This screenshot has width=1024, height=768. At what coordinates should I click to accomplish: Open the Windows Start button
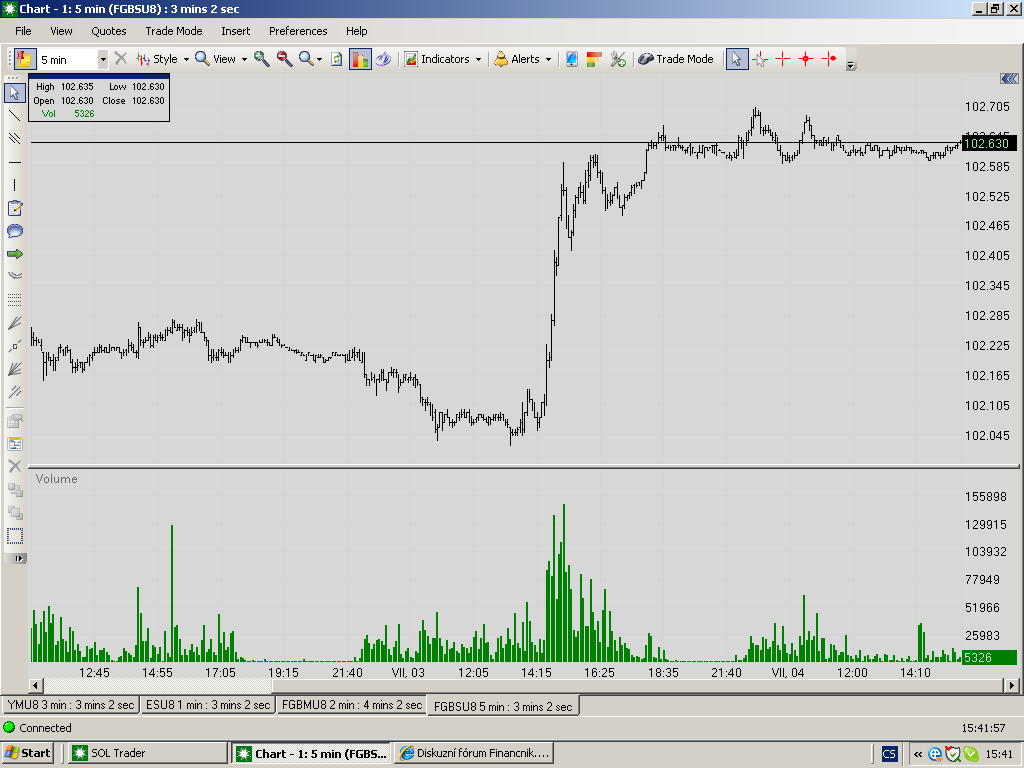click(27, 753)
